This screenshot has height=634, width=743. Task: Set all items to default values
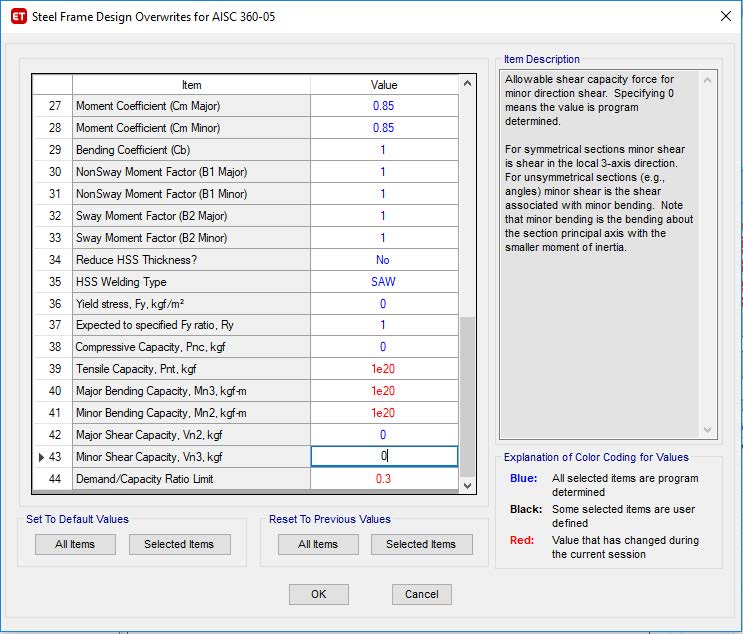point(75,544)
